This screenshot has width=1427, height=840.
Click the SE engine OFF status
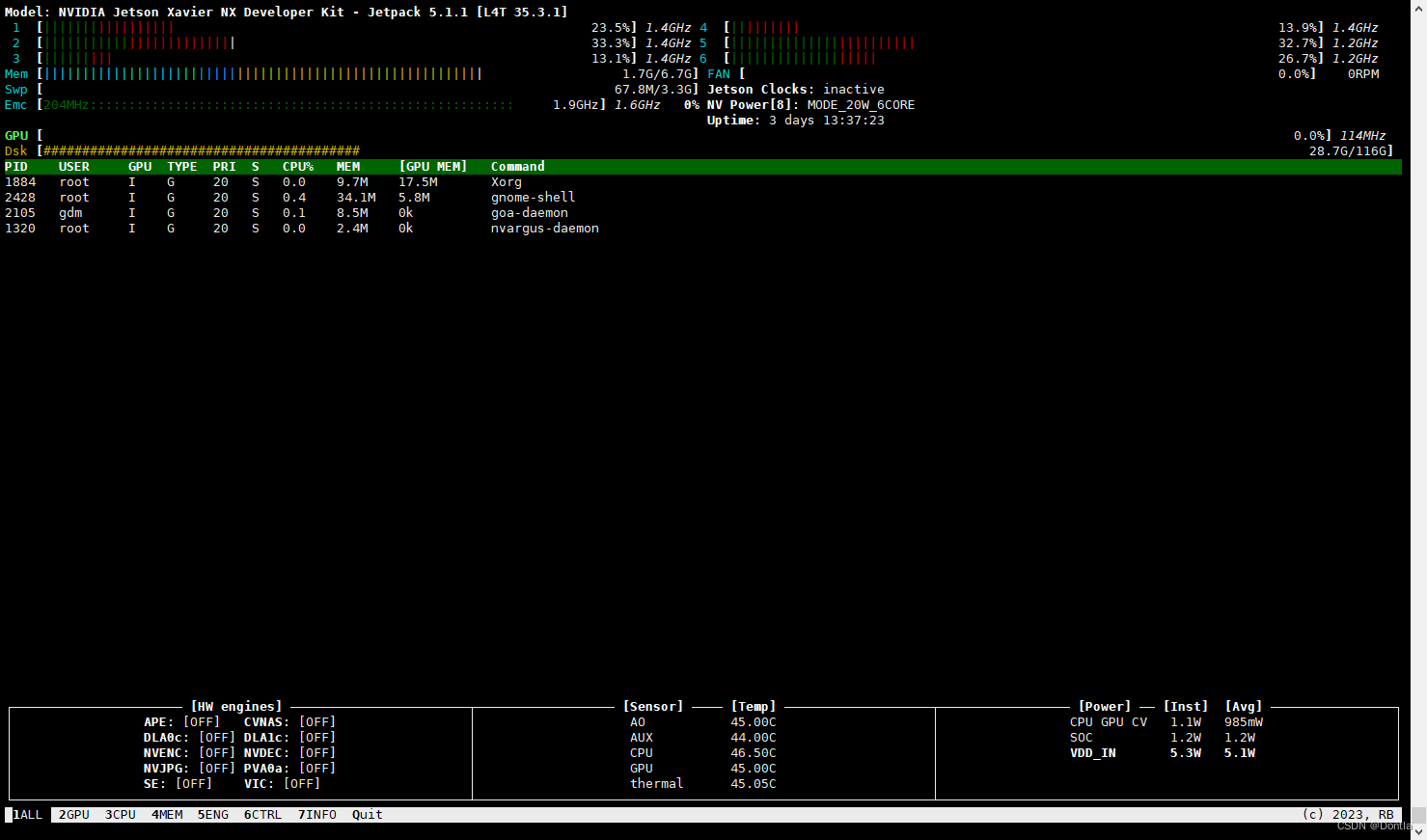point(194,784)
